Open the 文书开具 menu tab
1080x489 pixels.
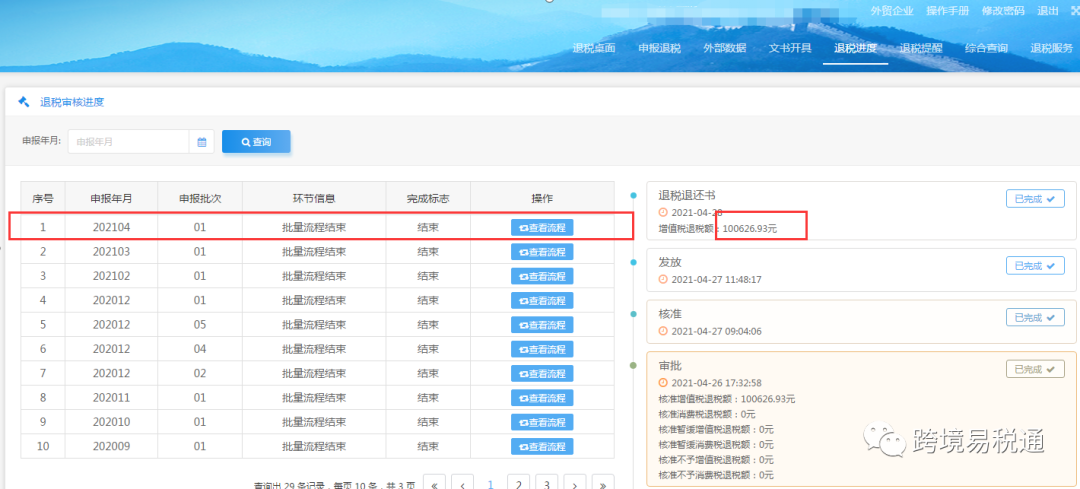point(790,48)
